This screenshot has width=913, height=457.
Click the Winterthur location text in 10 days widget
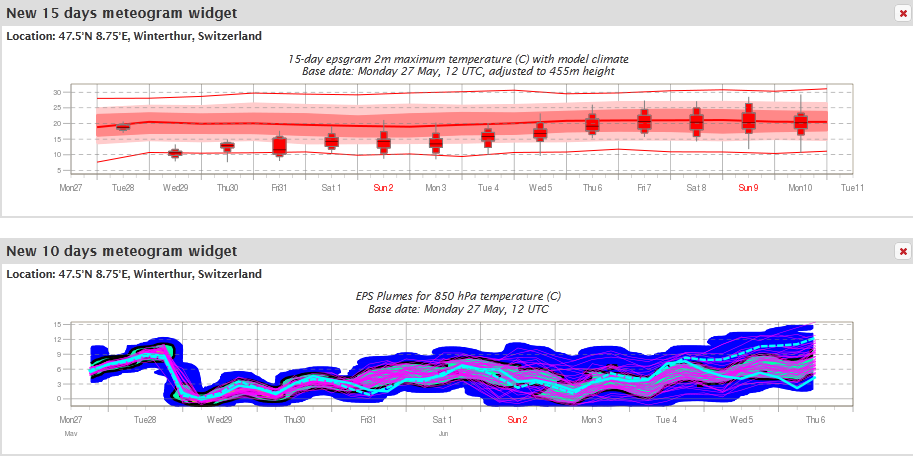[x=134, y=274]
